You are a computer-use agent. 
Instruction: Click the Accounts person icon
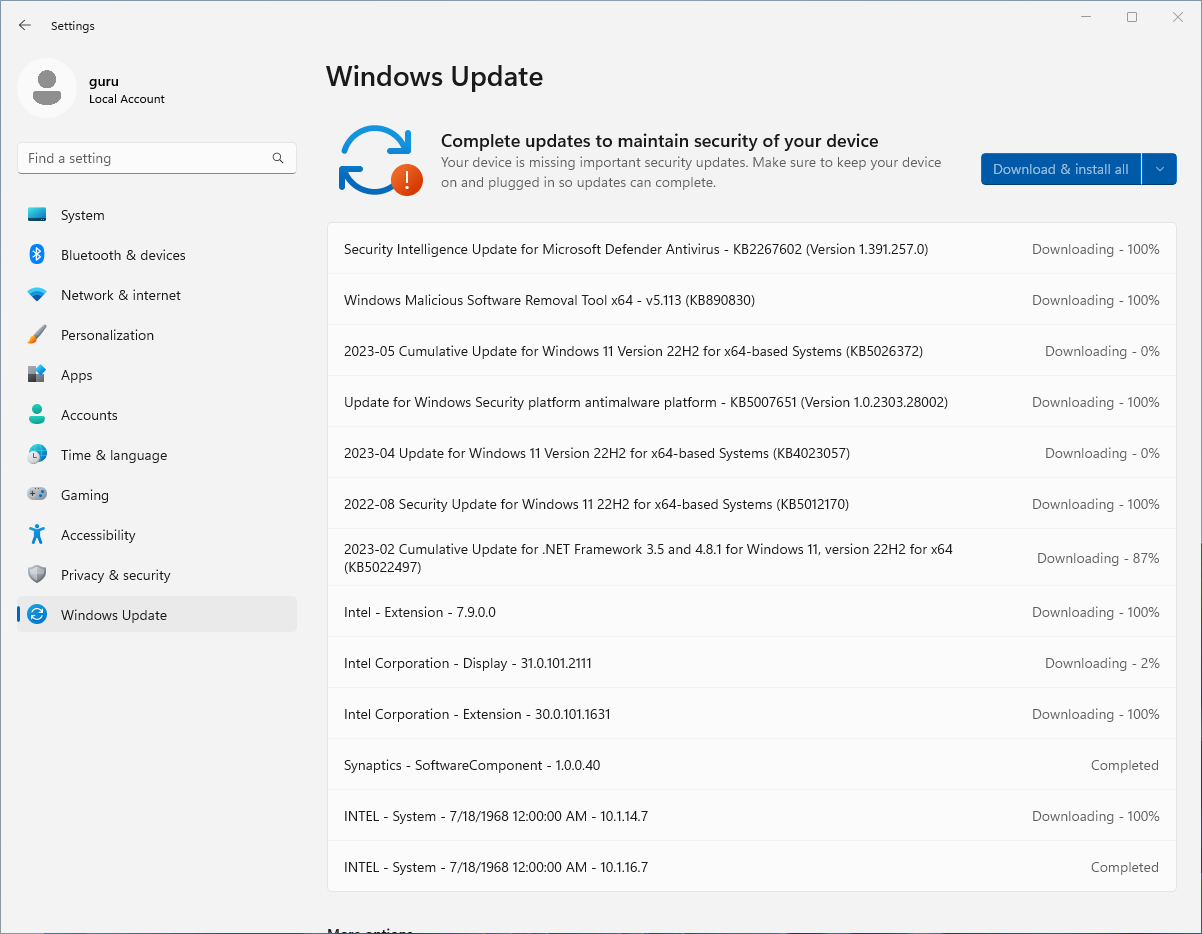coord(37,415)
